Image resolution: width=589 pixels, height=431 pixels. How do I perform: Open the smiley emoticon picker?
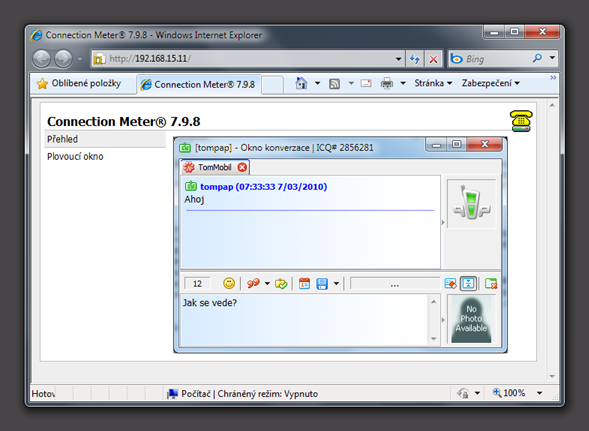coord(229,283)
